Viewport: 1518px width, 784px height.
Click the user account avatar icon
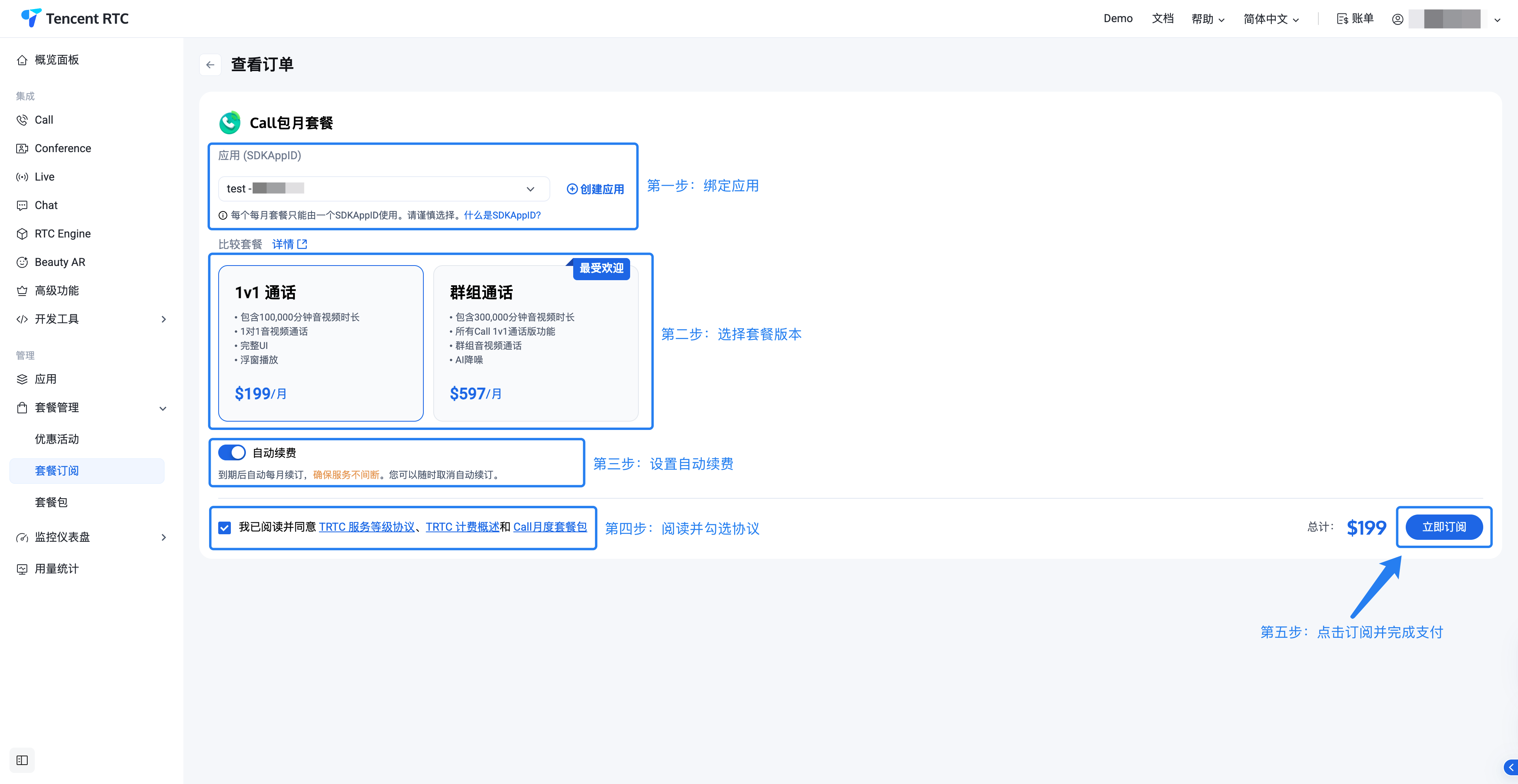(1397, 19)
